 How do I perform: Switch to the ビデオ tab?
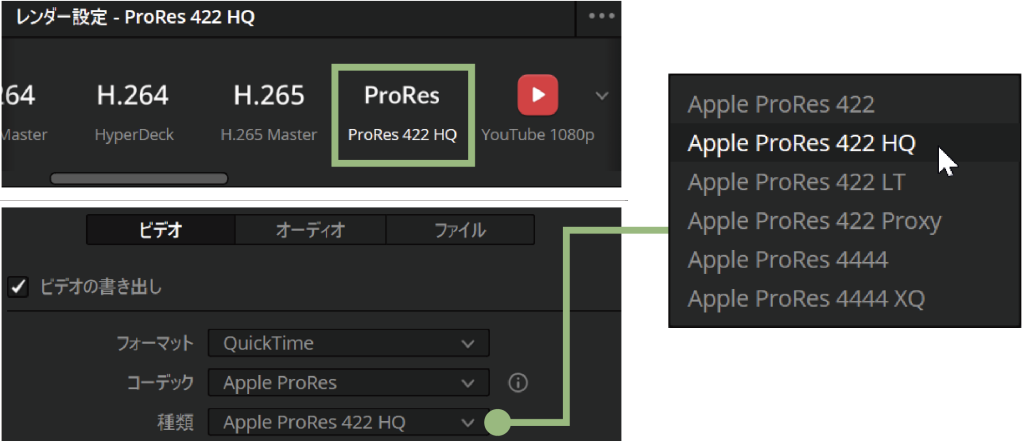click(160, 230)
